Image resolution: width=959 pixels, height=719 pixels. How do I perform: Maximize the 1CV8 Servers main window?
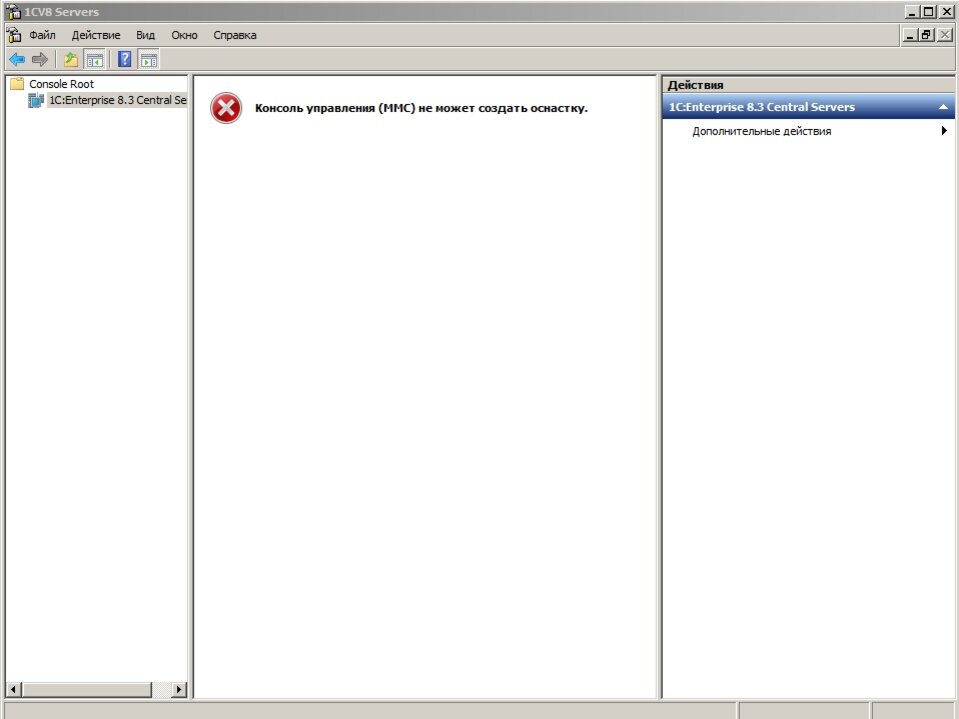[x=928, y=12]
